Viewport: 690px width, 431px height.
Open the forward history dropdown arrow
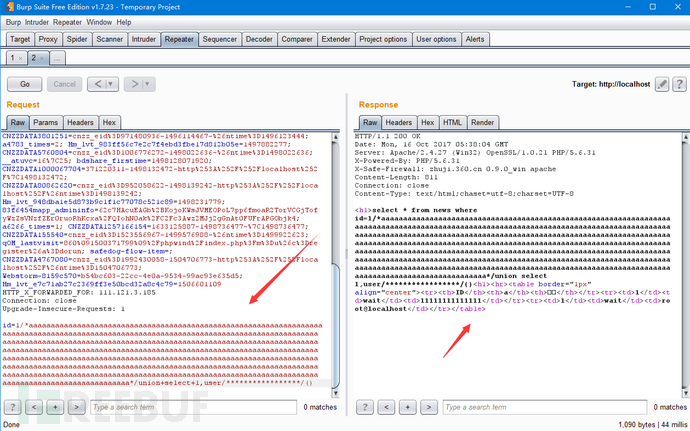click(x=147, y=84)
